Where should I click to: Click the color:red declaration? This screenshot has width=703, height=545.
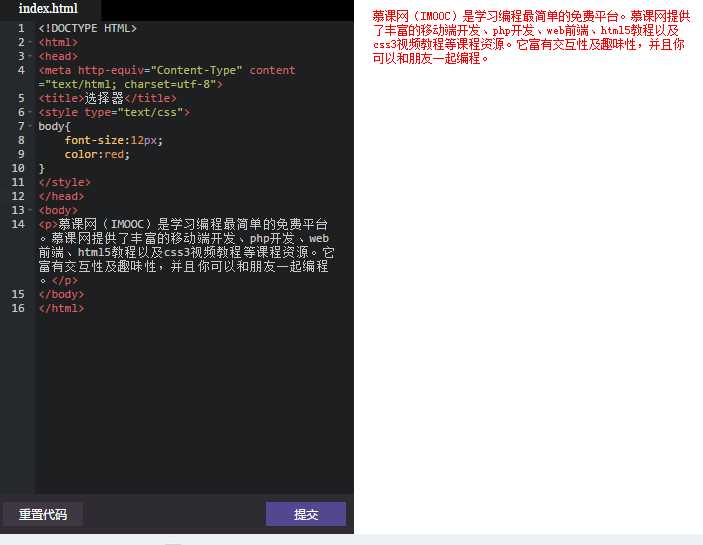(97, 154)
